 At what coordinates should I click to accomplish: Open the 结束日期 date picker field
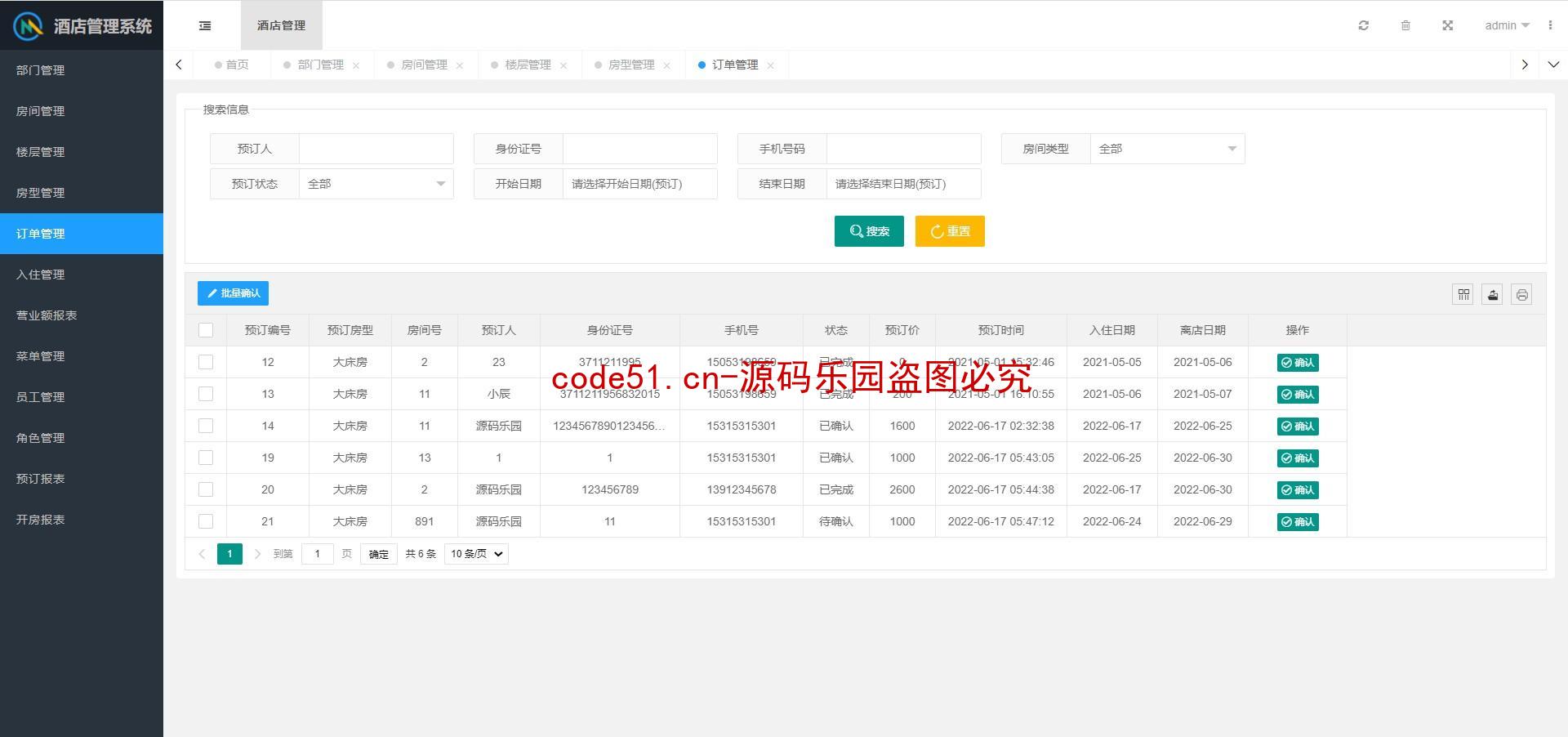tap(903, 184)
